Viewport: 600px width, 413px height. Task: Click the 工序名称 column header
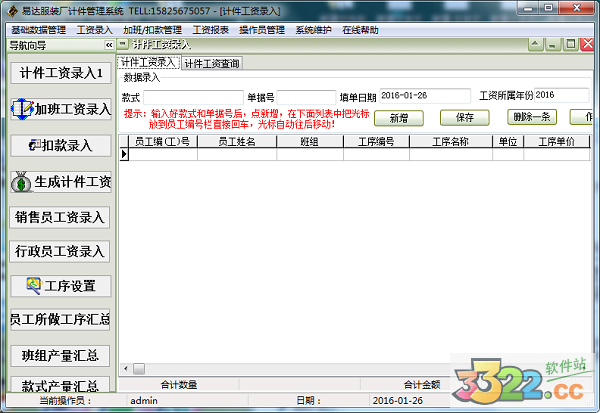click(x=450, y=142)
